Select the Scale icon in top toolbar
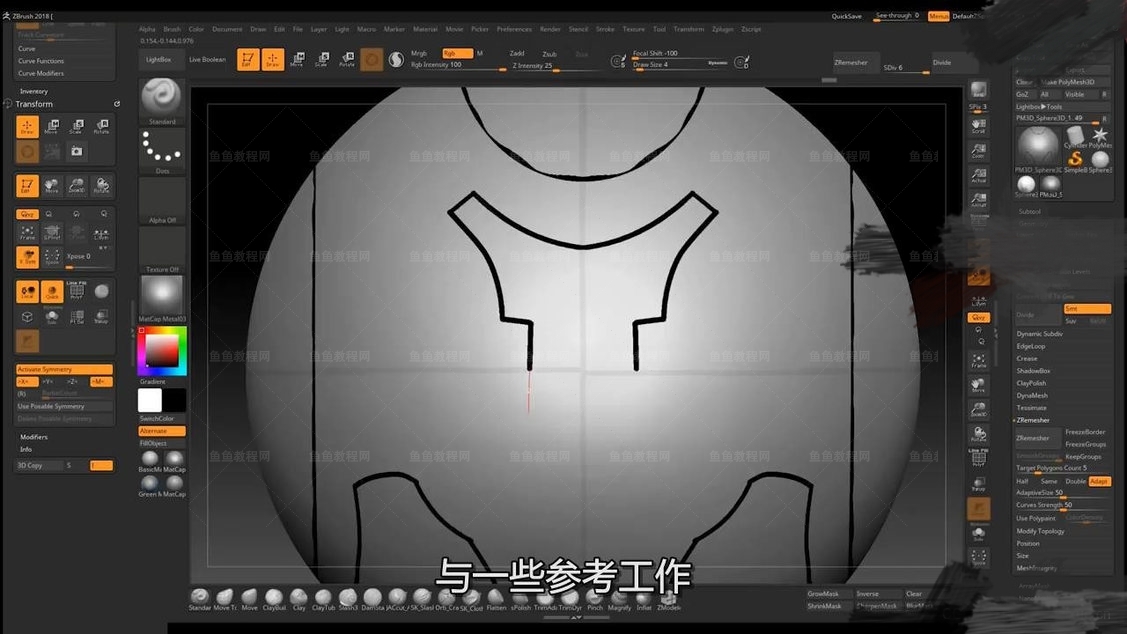 point(321,60)
